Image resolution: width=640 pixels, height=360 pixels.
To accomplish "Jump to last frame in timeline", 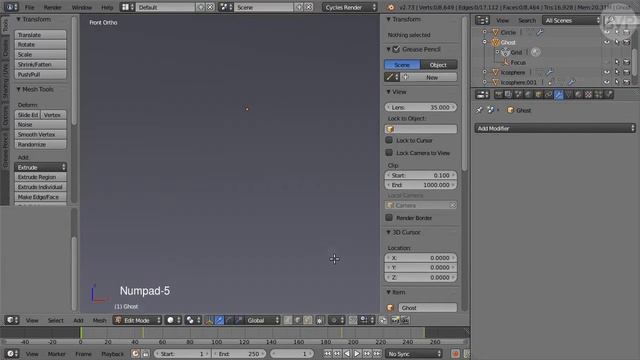I will tap(377, 353).
